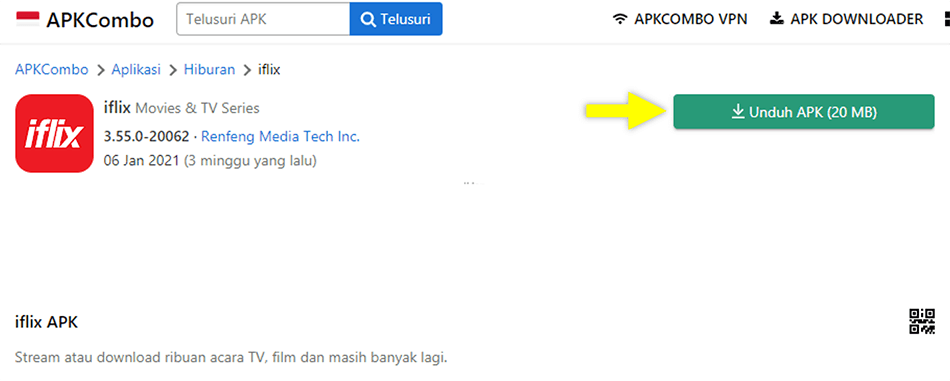The width and height of the screenshot is (950, 381).
Task: Focus the Telusuri APK search field
Action: (x=263, y=19)
